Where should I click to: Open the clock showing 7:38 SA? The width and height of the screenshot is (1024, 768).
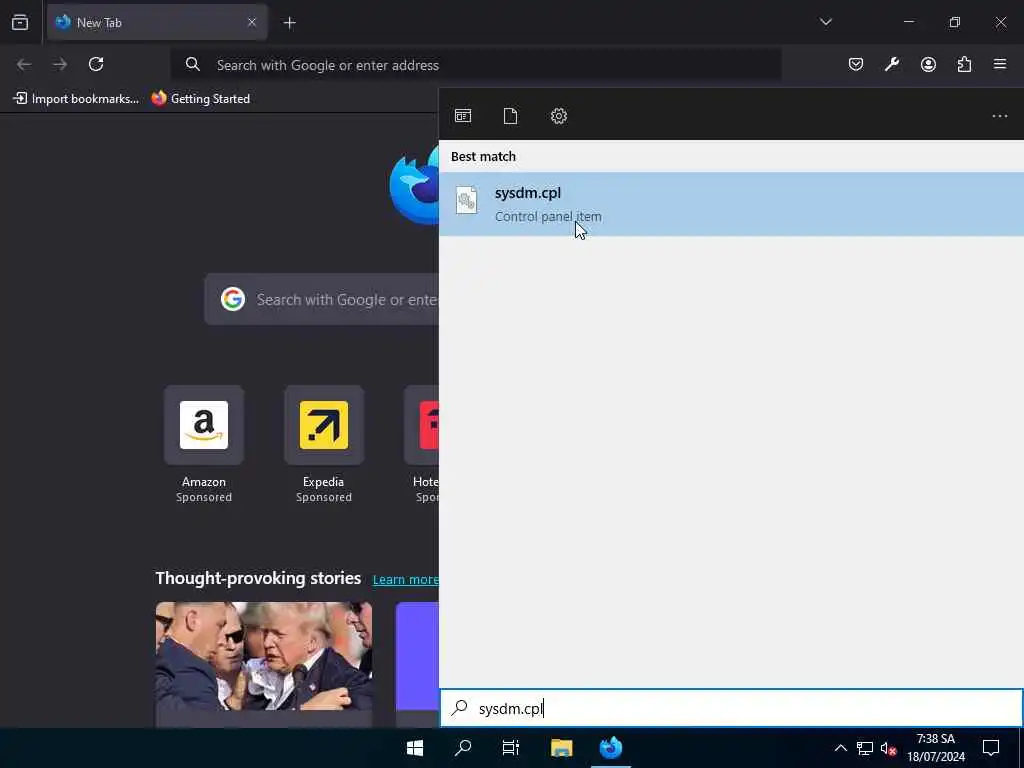point(935,748)
